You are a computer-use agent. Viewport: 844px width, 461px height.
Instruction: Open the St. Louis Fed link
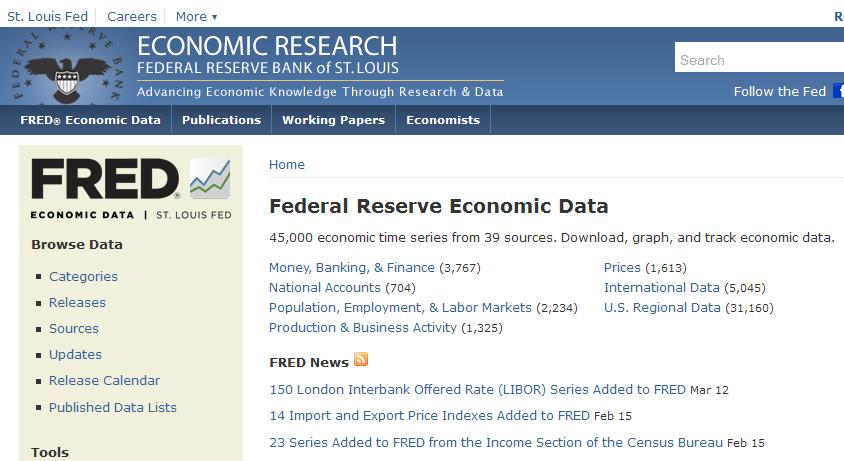coord(47,16)
